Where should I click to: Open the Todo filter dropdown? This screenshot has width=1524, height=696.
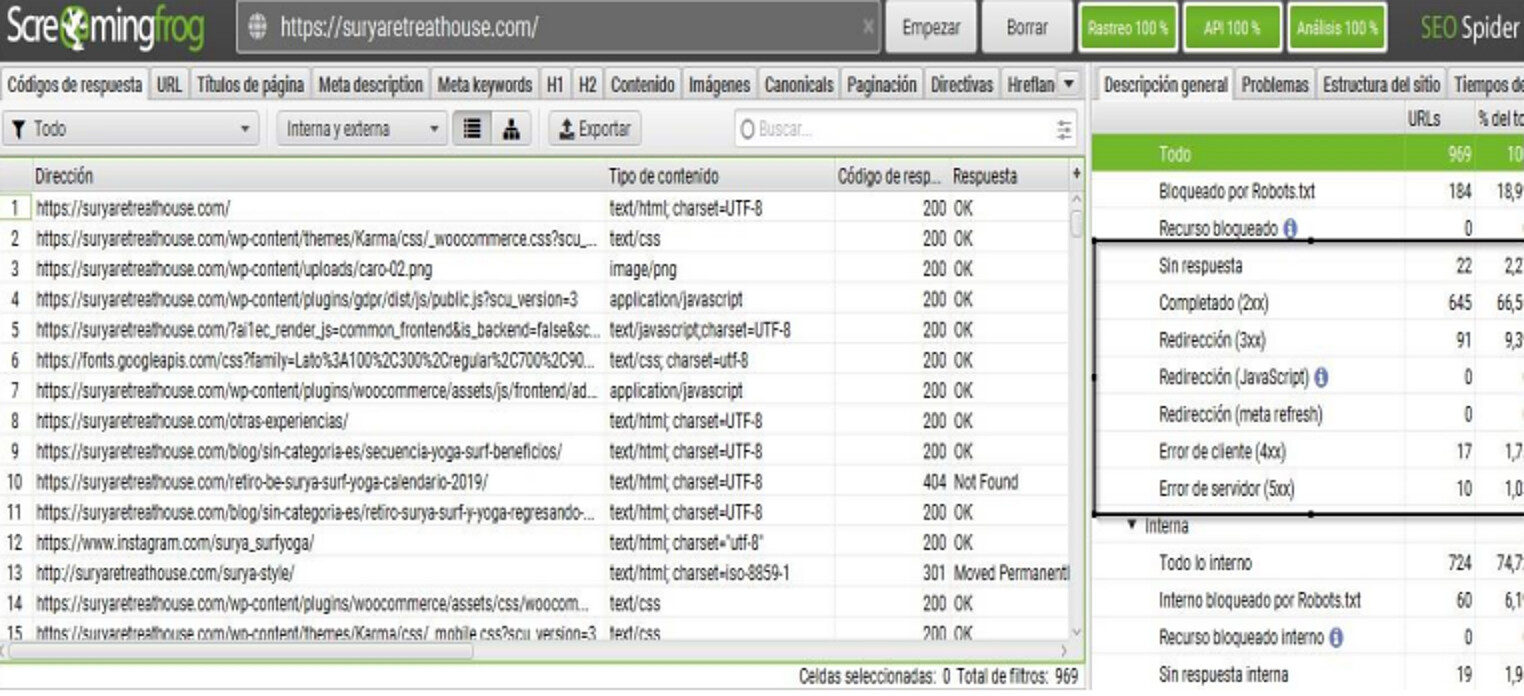pos(131,129)
